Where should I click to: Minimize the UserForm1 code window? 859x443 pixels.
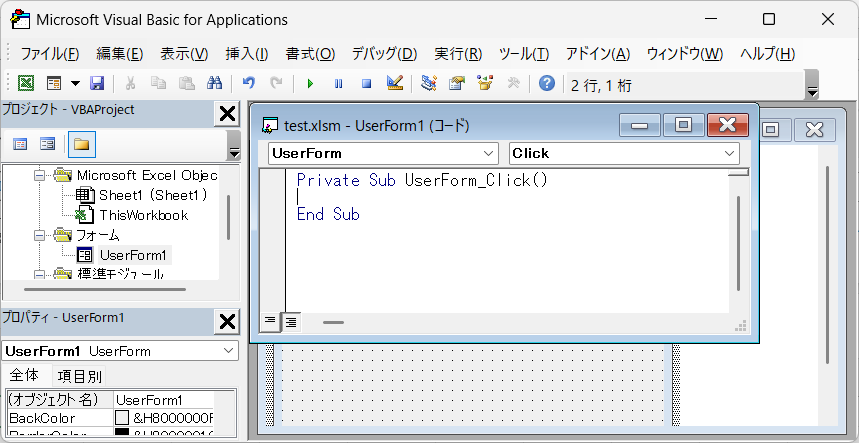coord(639,125)
